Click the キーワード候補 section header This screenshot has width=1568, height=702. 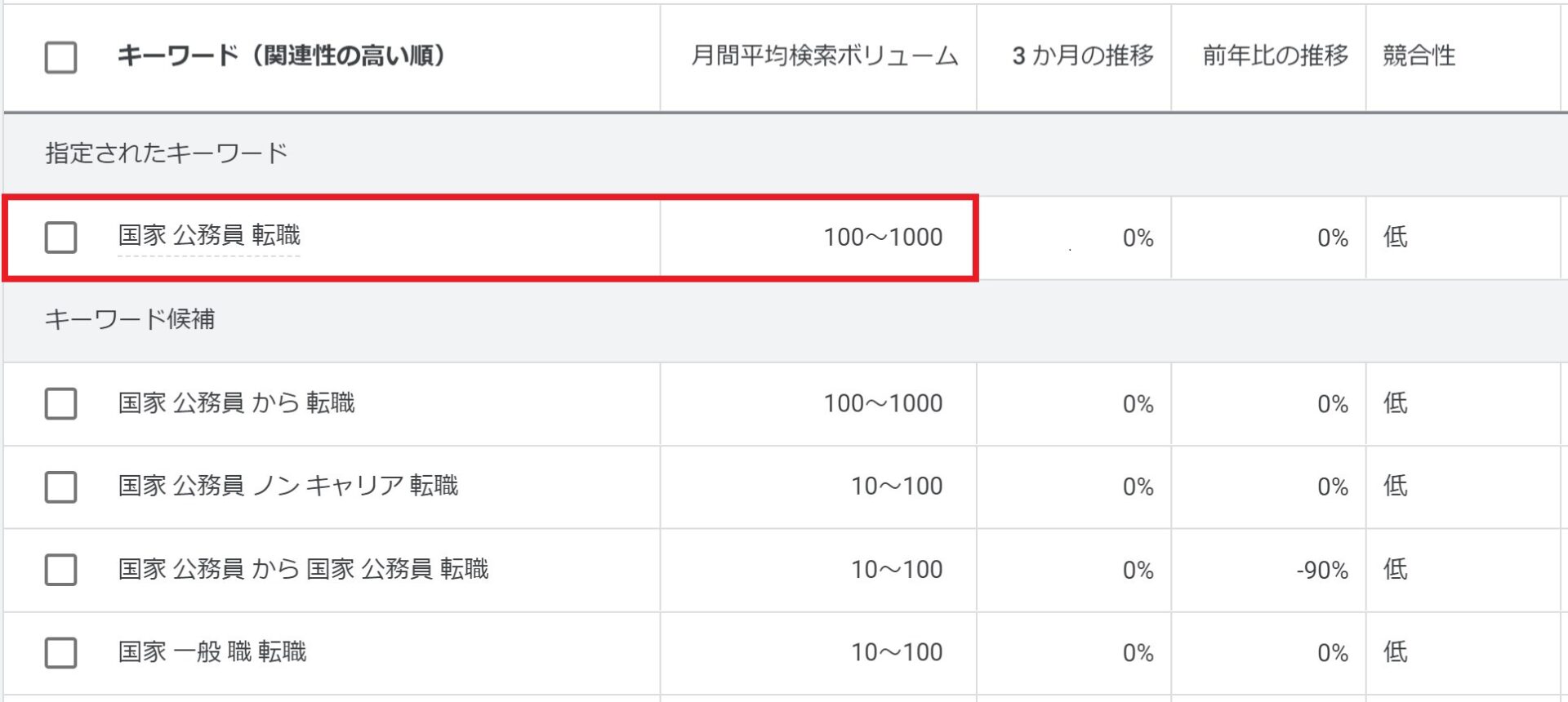click(129, 319)
